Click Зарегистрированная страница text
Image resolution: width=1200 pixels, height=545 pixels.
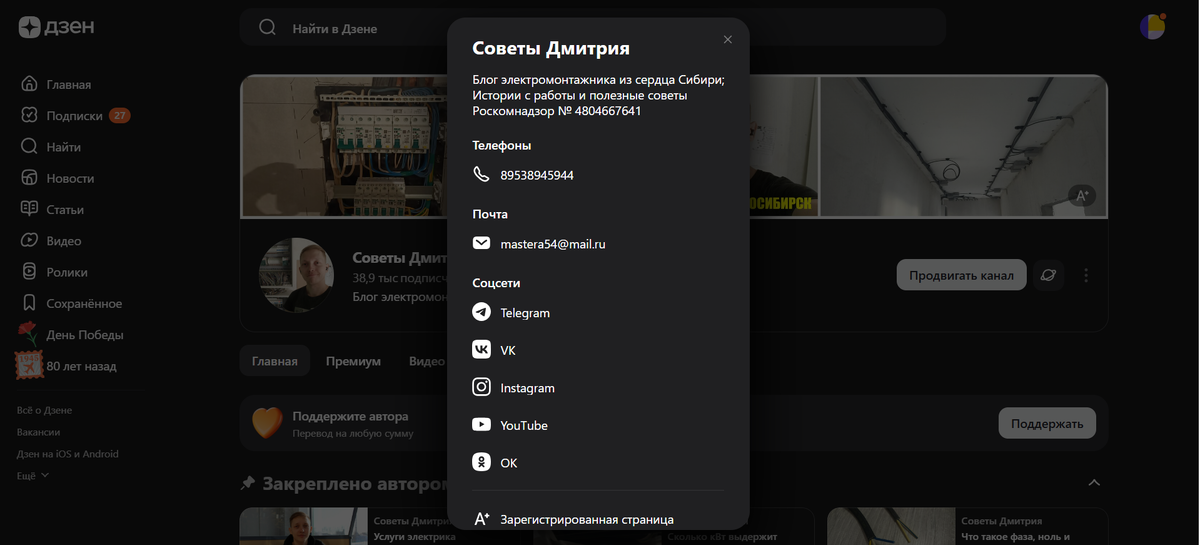(x=587, y=520)
